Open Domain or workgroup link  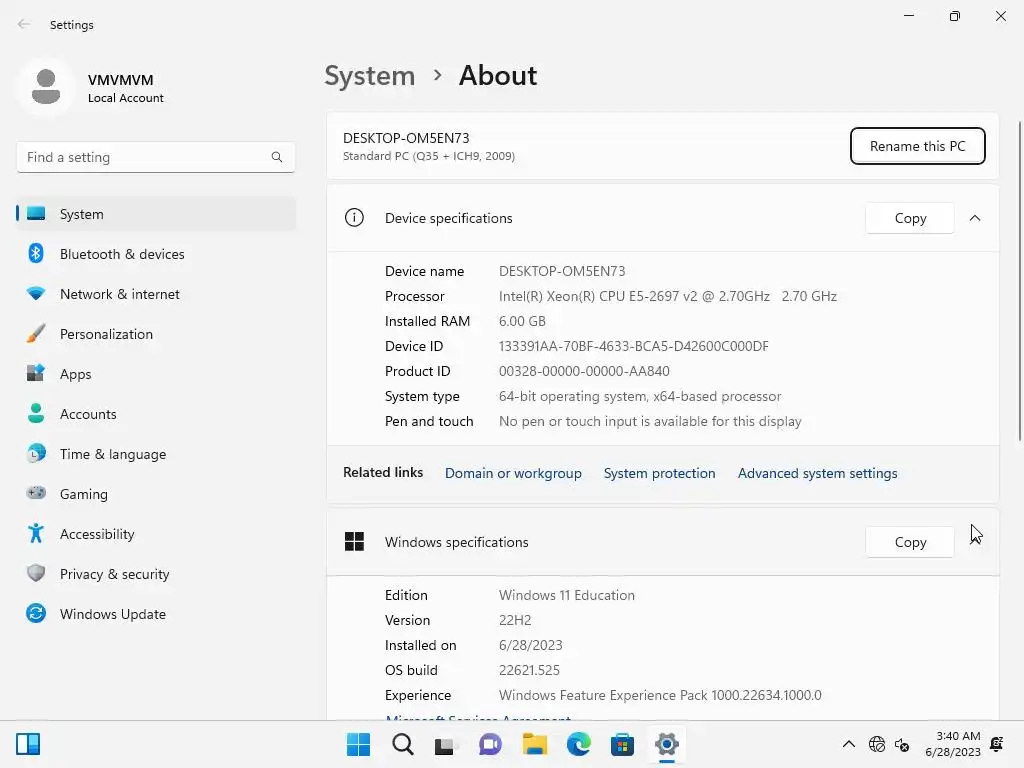[x=513, y=473]
